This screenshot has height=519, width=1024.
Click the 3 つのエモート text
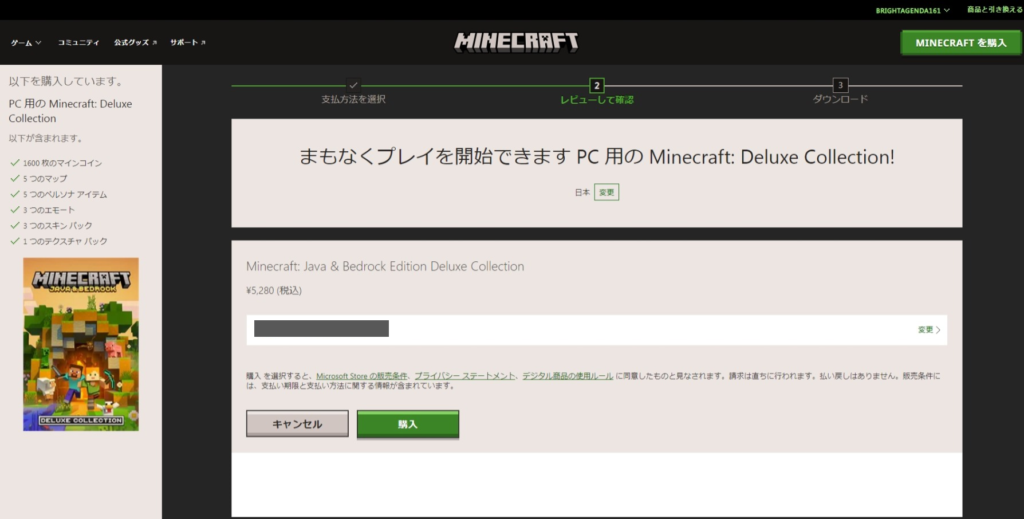(49, 210)
